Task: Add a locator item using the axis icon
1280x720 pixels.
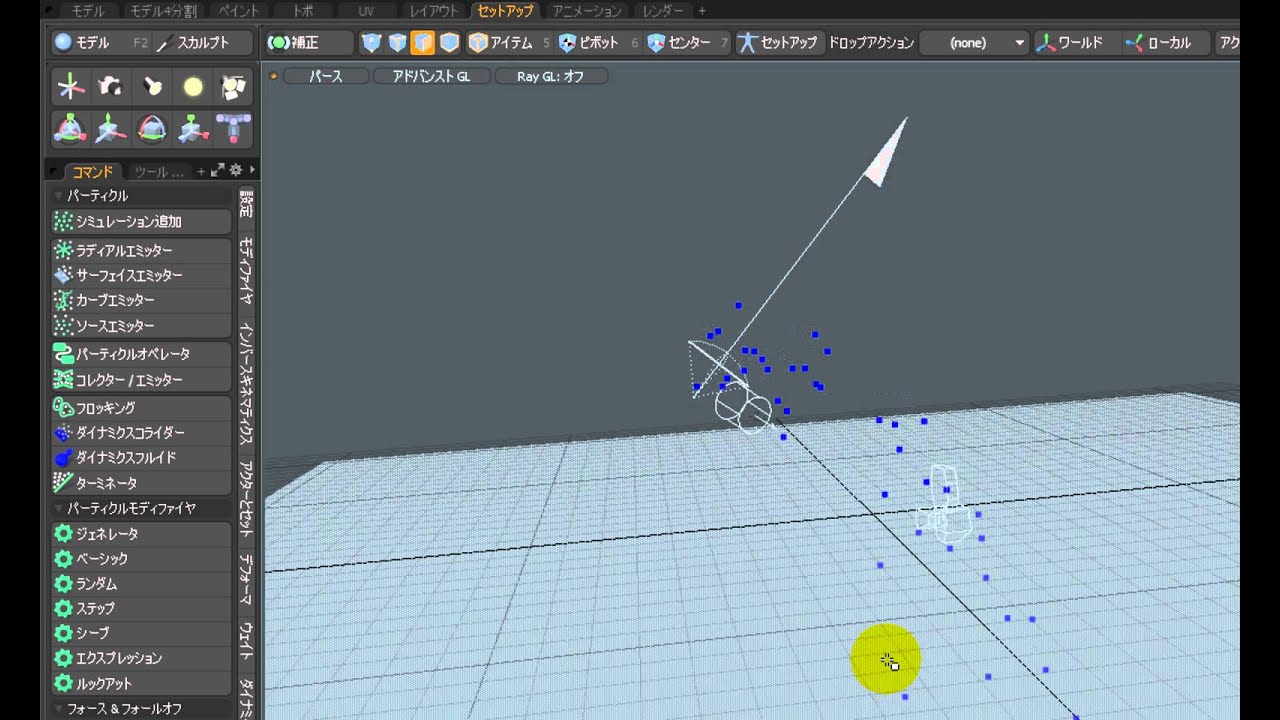Action: [x=70, y=87]
